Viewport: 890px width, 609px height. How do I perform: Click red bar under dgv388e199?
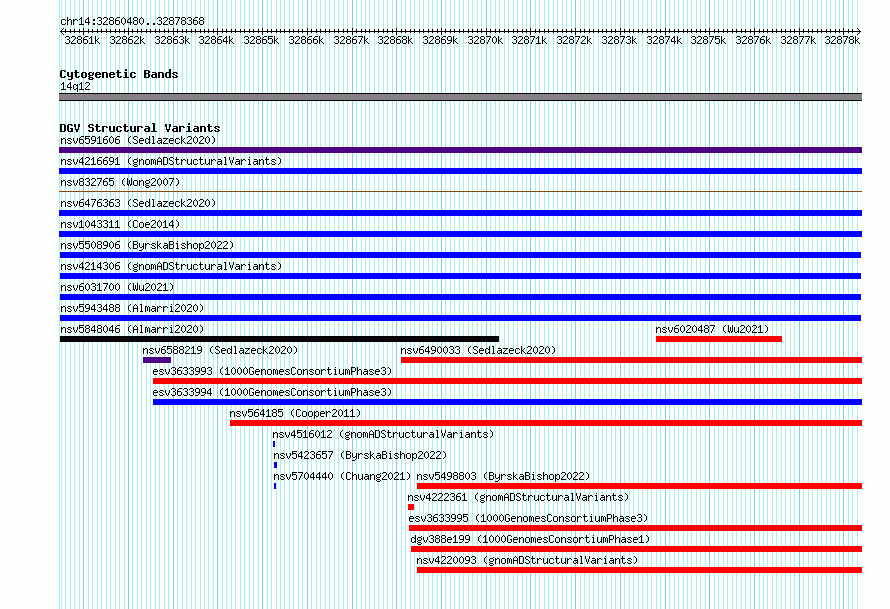[636, 549]
